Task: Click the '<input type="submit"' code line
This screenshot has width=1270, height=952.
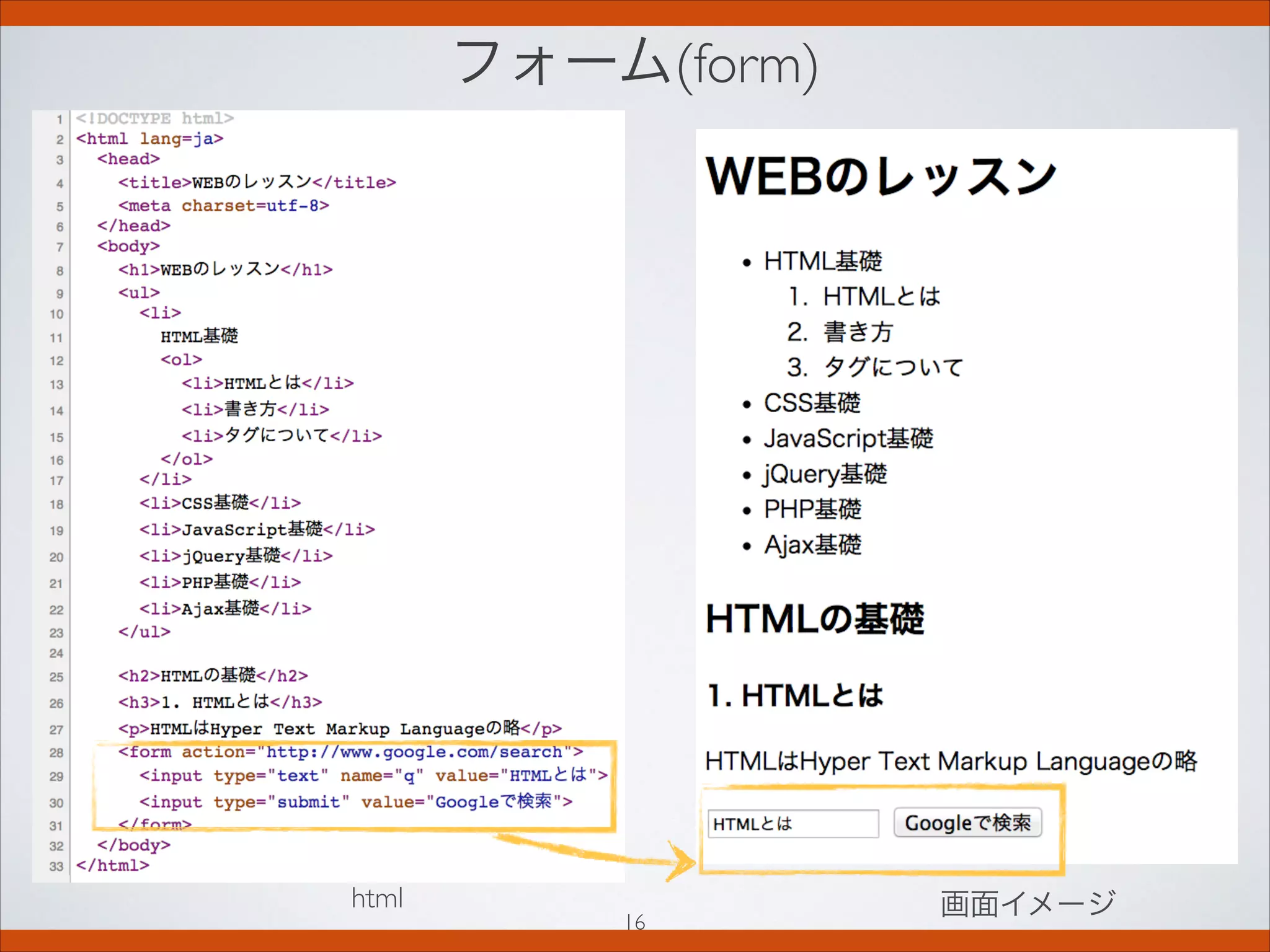Action: [356, 801]
